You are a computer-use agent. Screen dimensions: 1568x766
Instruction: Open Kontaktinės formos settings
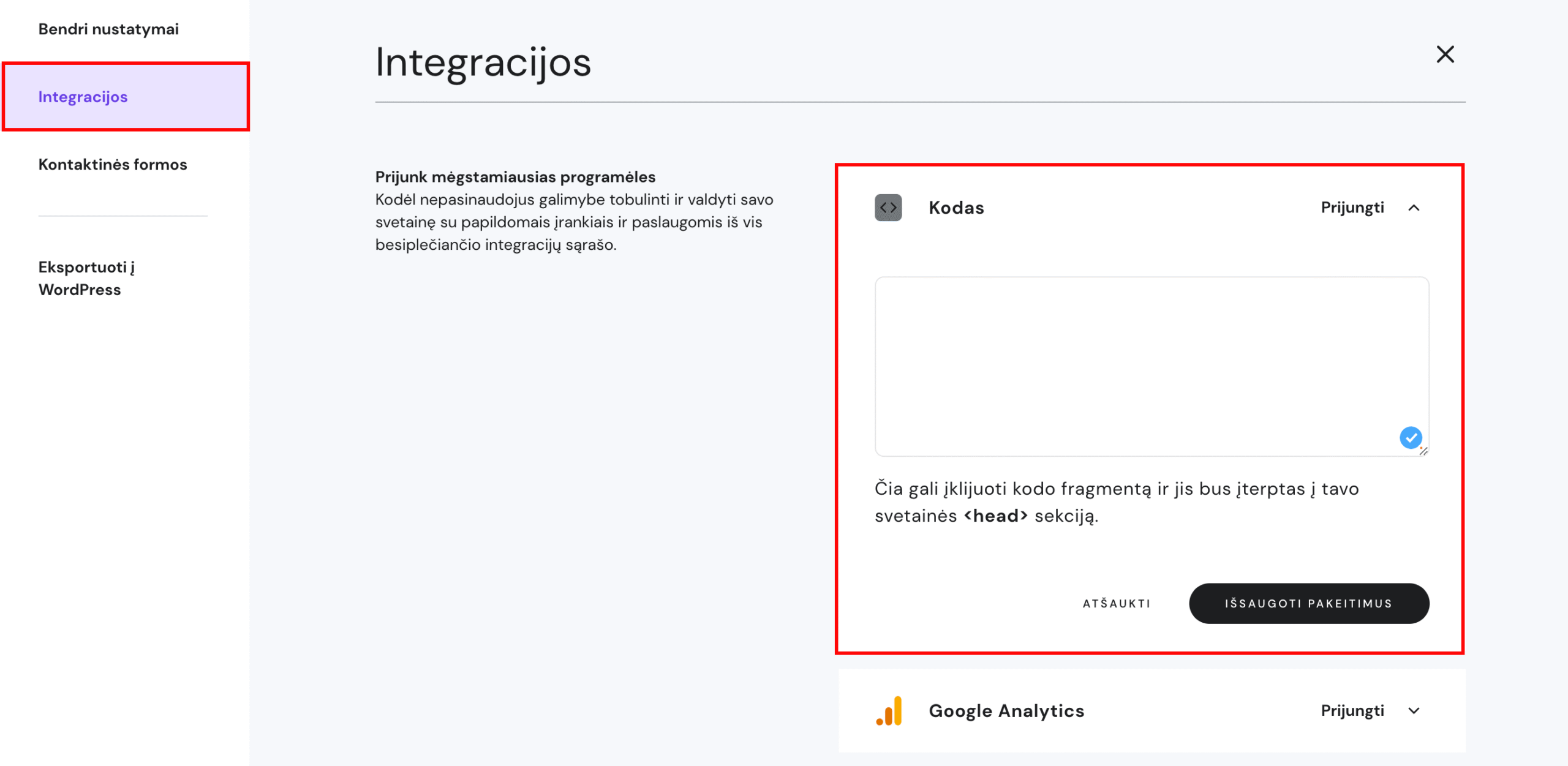coord(113,164)
